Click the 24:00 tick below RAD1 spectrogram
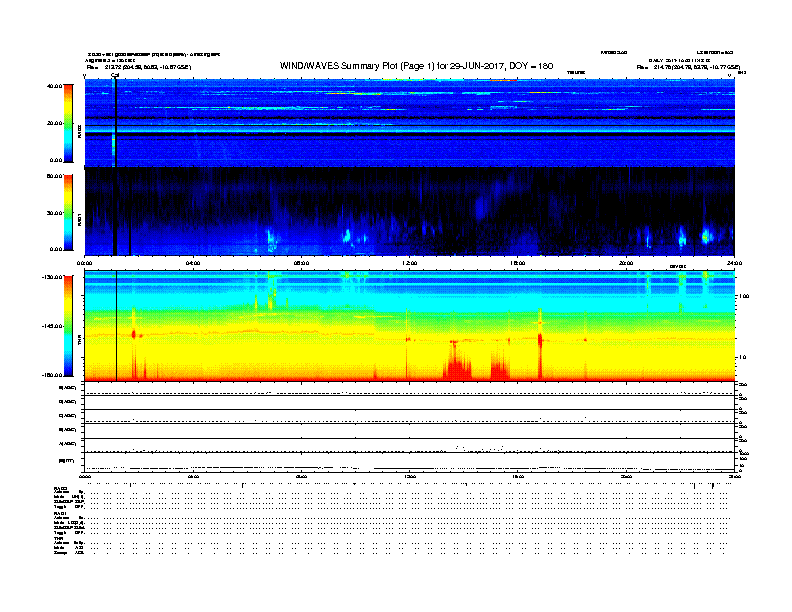 click(x=734, y=263)
